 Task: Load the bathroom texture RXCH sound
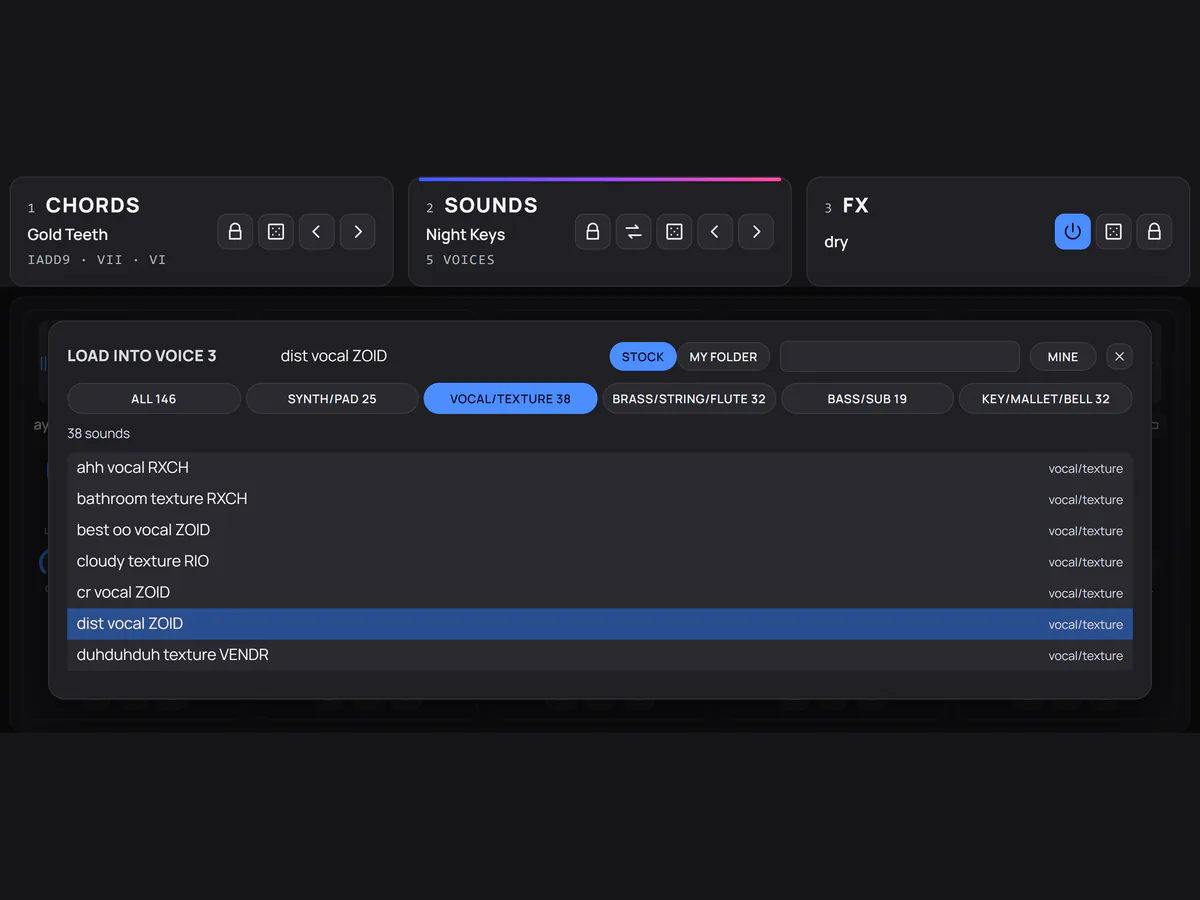600,499
